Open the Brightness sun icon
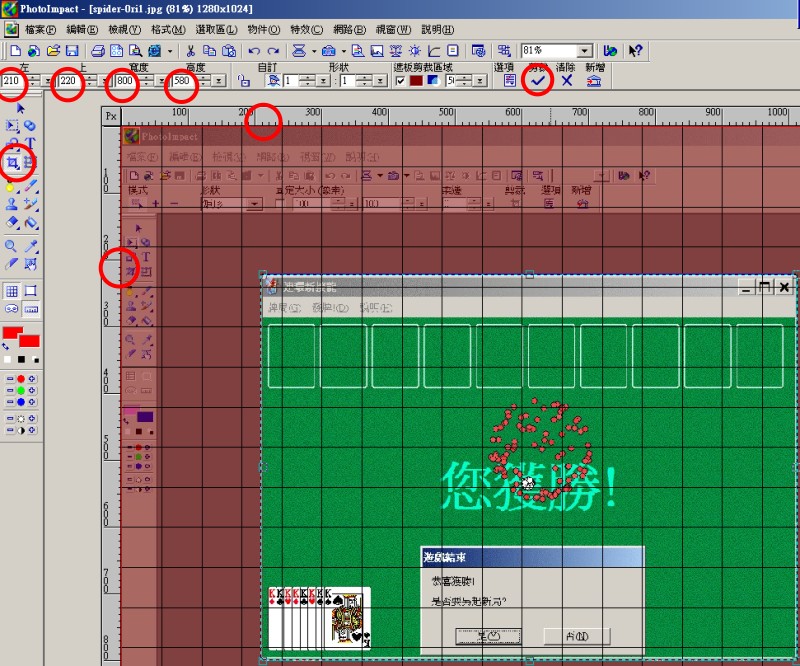 (x=415, y=51)
